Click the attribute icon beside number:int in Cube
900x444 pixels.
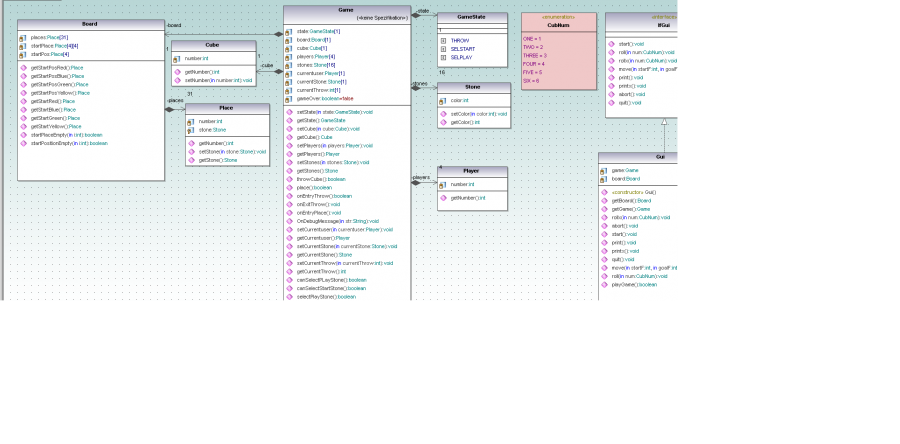click(x=177, y=59)
